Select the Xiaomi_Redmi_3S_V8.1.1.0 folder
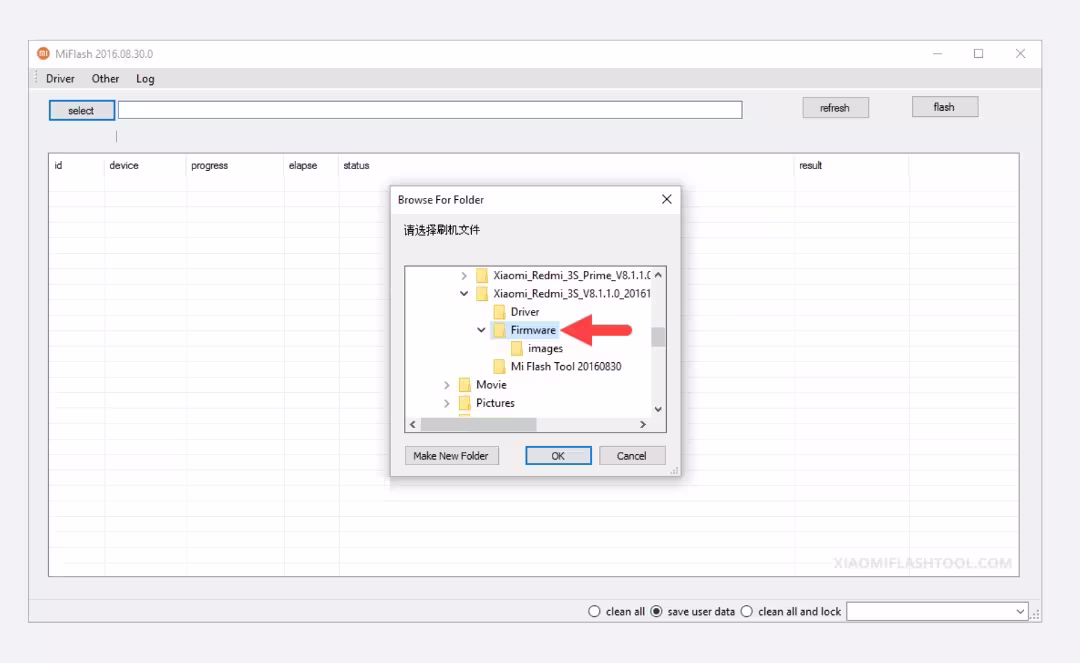Screen dimensions: 1080x664 (572, 293)
